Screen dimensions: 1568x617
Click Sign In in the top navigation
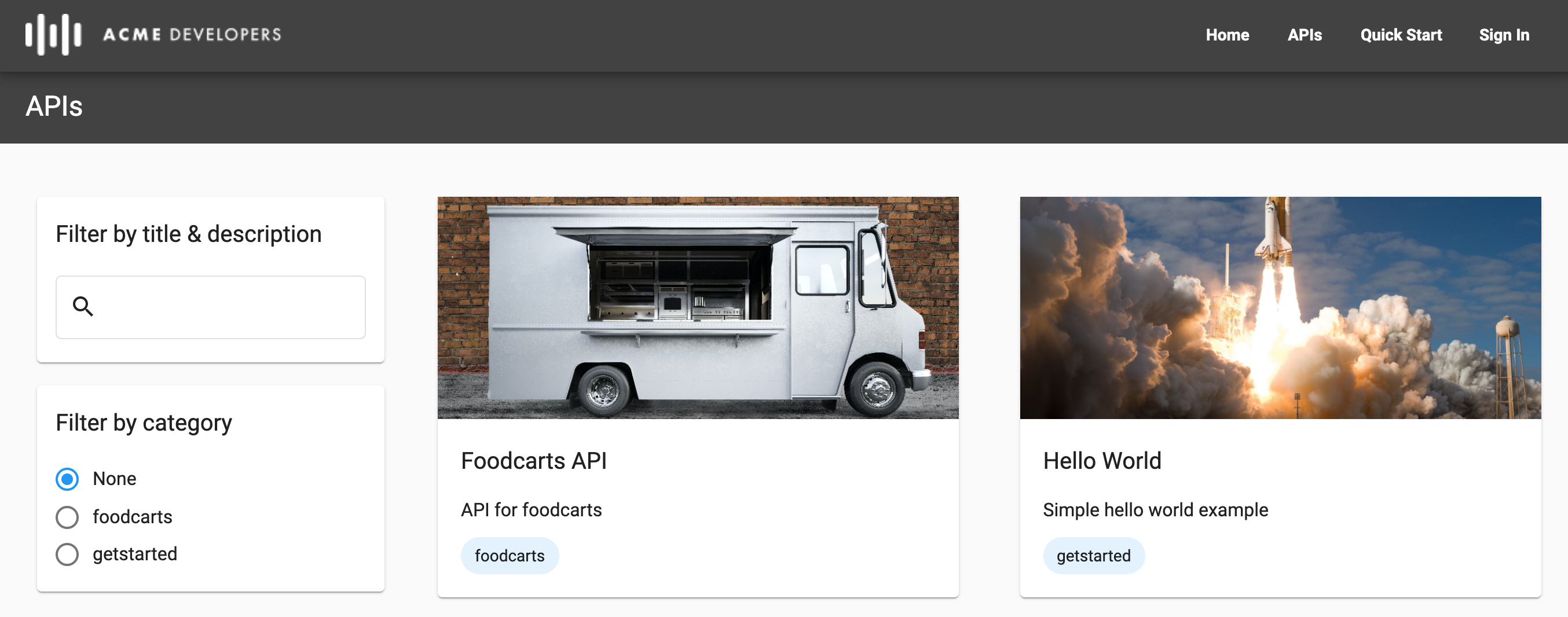[1504, 35]
